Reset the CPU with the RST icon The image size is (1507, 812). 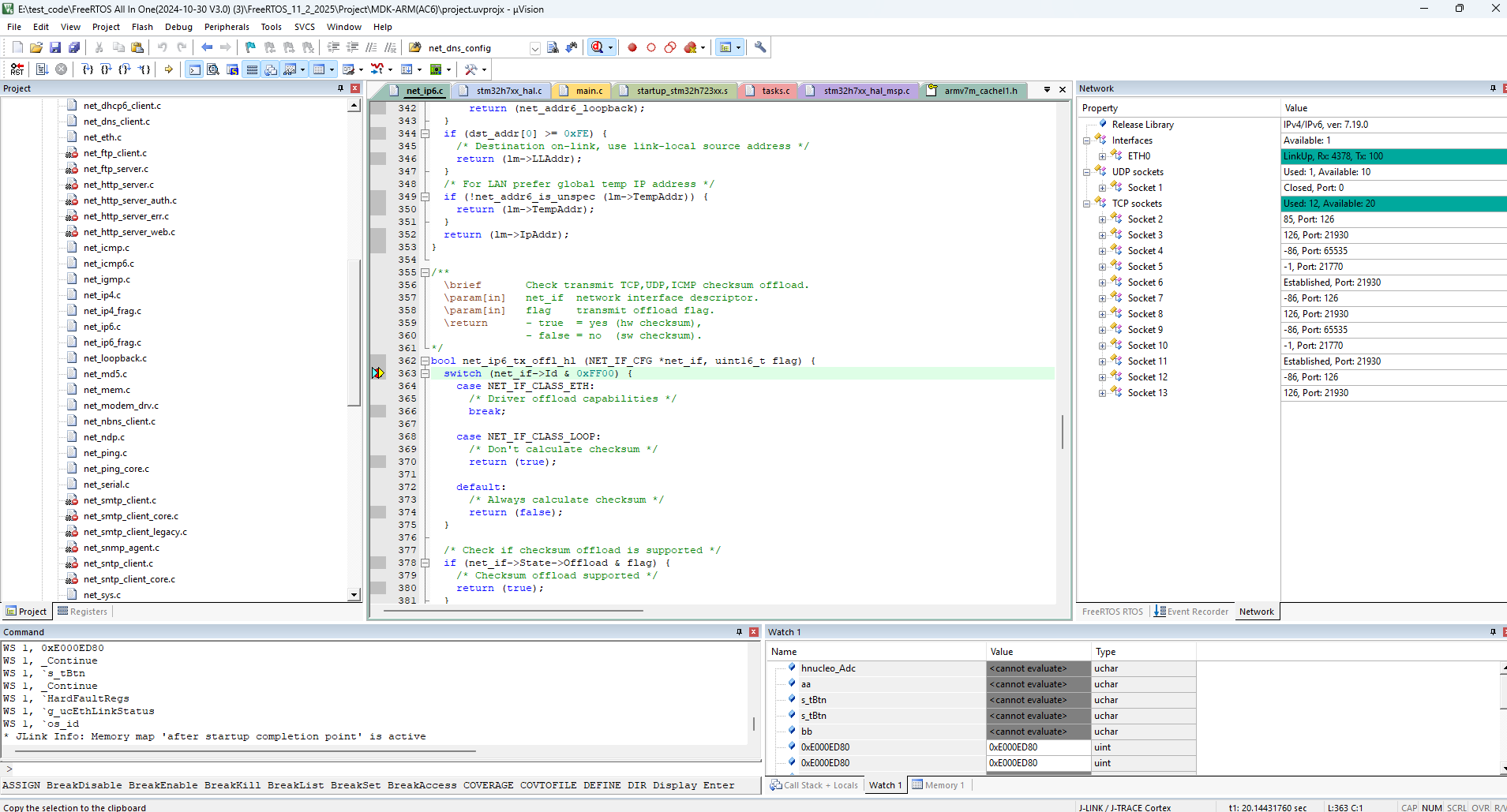(17, 69)
